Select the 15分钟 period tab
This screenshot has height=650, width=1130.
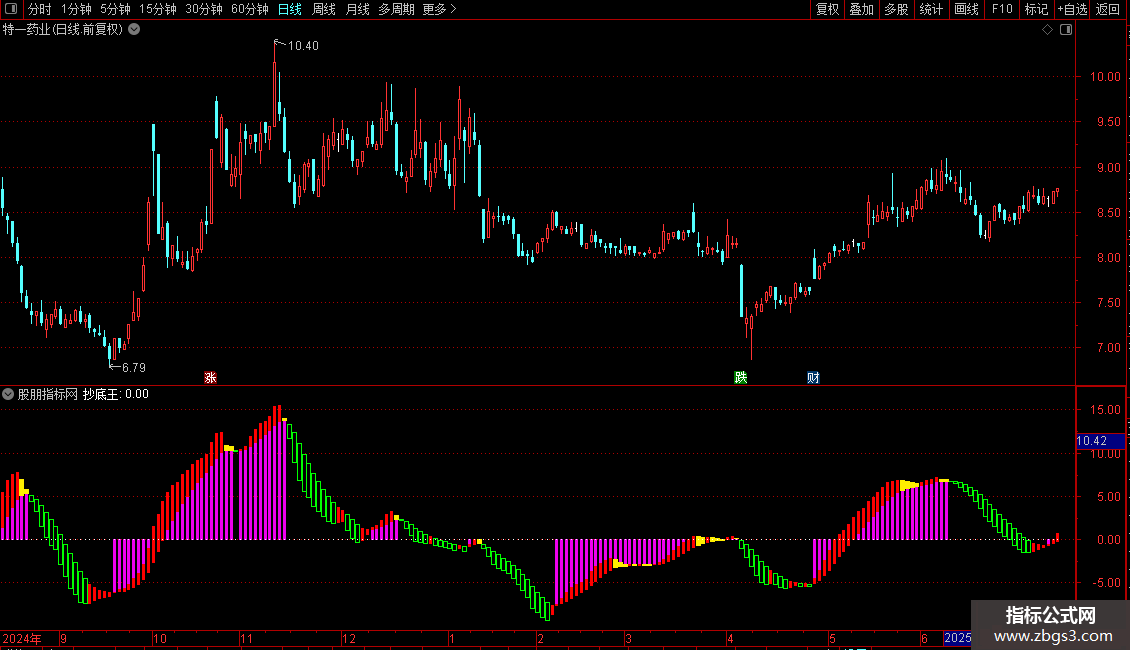158,9
